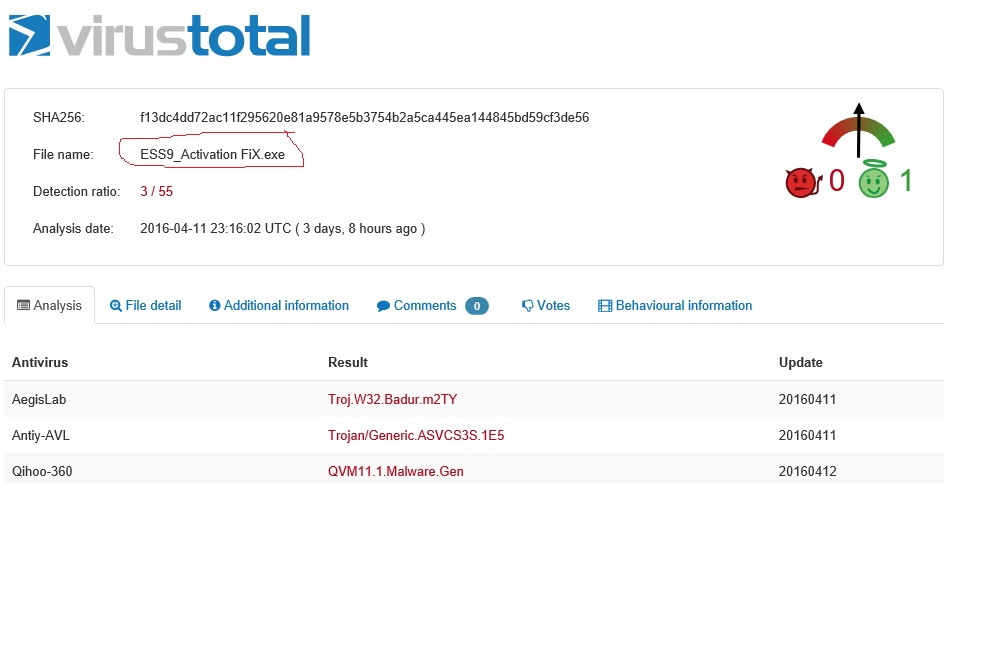Vote malicious with the red devil icon
985x667 pixels.
point(803,183)
